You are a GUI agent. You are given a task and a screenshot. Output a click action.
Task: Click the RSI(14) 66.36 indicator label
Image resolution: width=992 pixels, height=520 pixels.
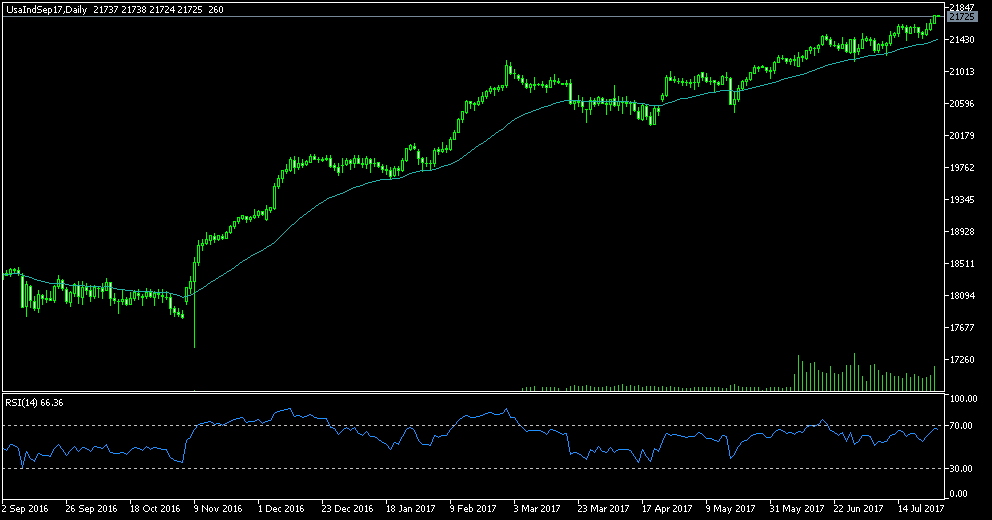(34, 402)
